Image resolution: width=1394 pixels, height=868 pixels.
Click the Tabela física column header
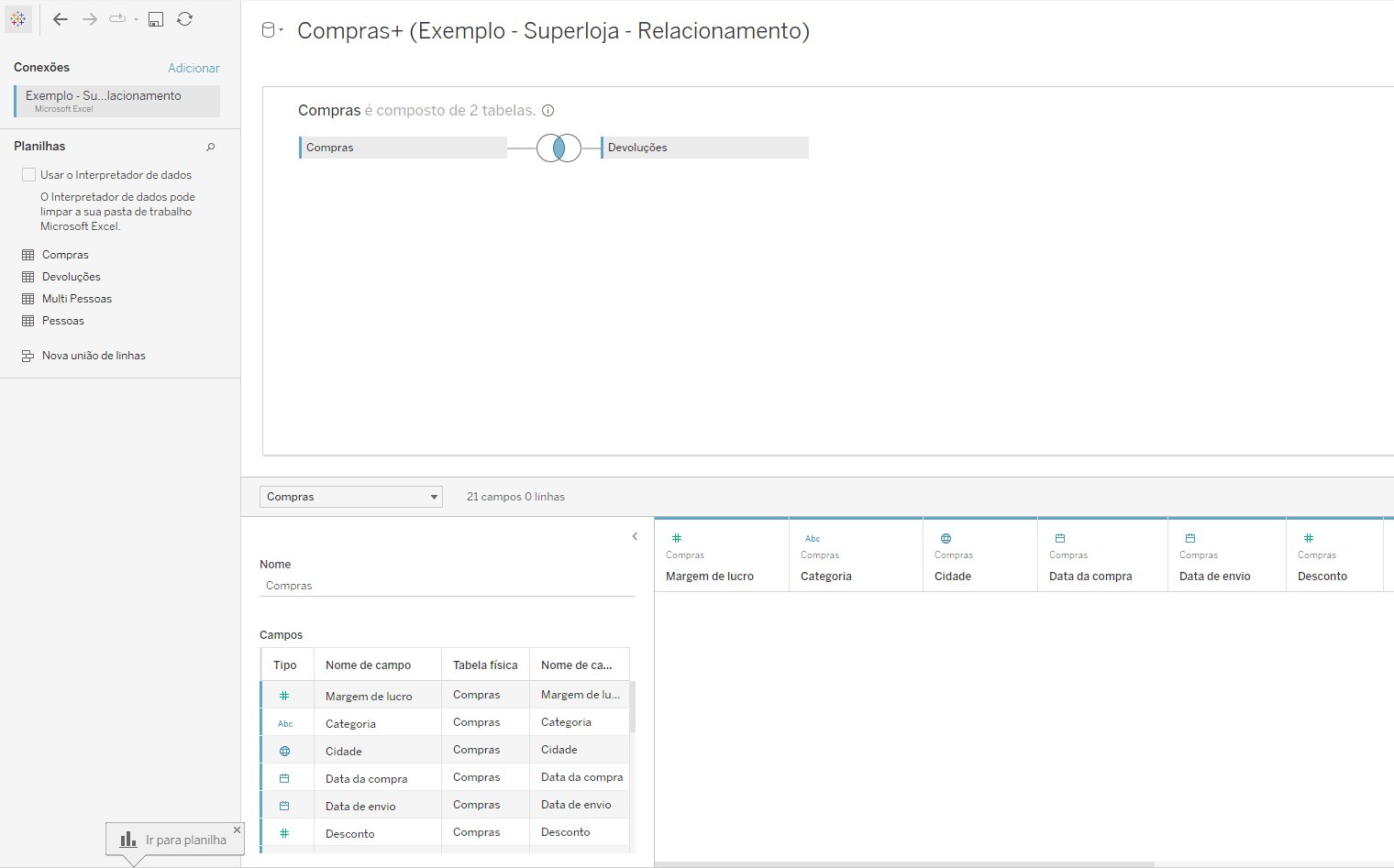485,665
